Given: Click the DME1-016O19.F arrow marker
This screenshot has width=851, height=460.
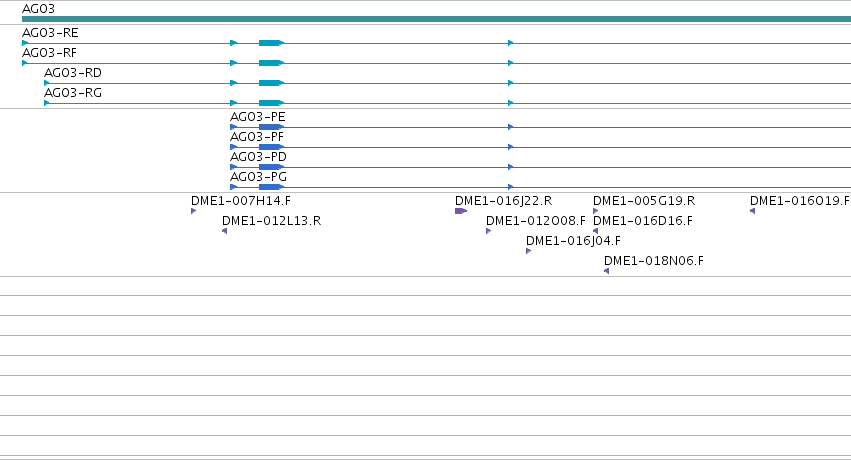Looking at the screenshot, I should pos(752,211).
